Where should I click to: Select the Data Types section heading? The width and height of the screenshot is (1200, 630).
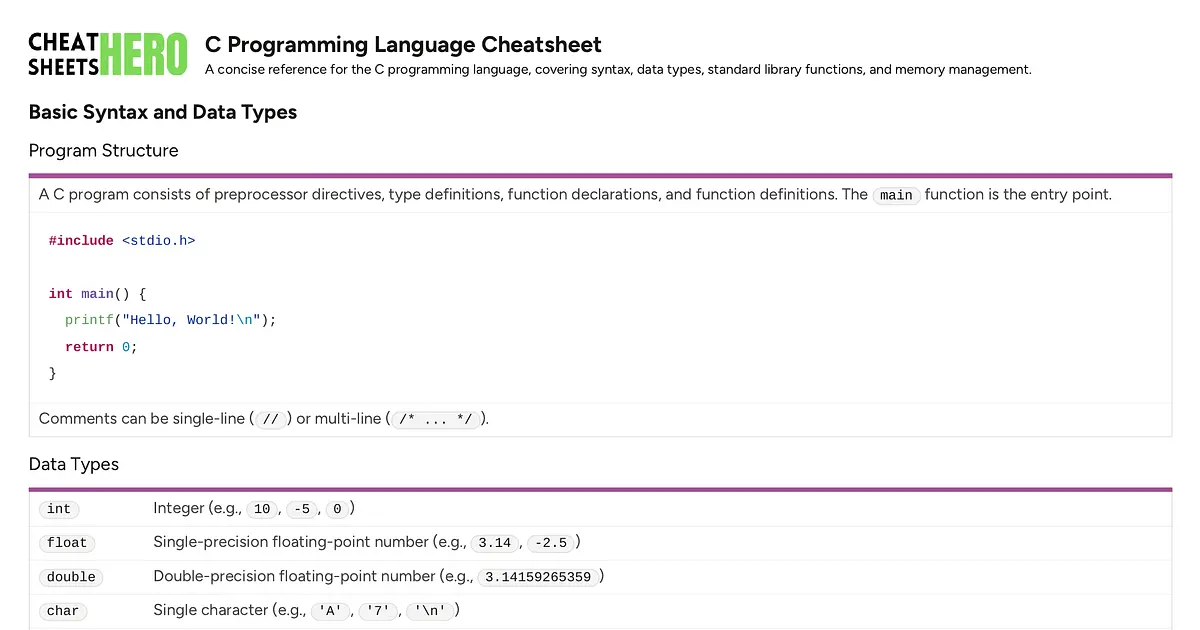[x=74, y=464]
